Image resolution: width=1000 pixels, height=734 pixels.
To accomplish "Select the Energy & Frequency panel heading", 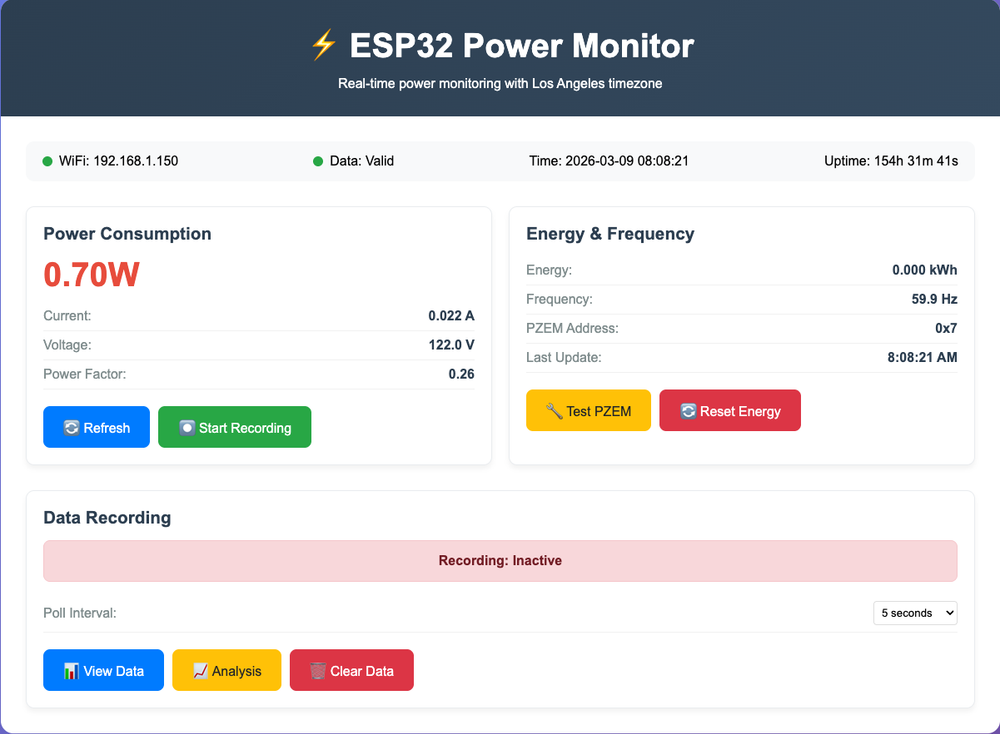I will tap(610, 234).
